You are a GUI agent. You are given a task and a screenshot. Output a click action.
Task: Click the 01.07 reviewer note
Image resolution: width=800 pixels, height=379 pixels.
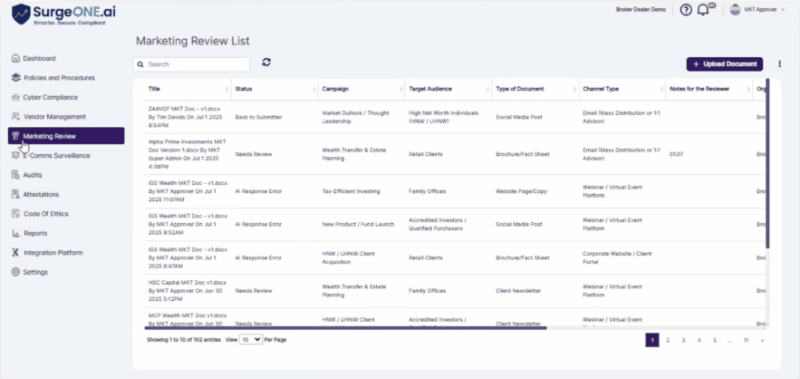coord(676,154)
